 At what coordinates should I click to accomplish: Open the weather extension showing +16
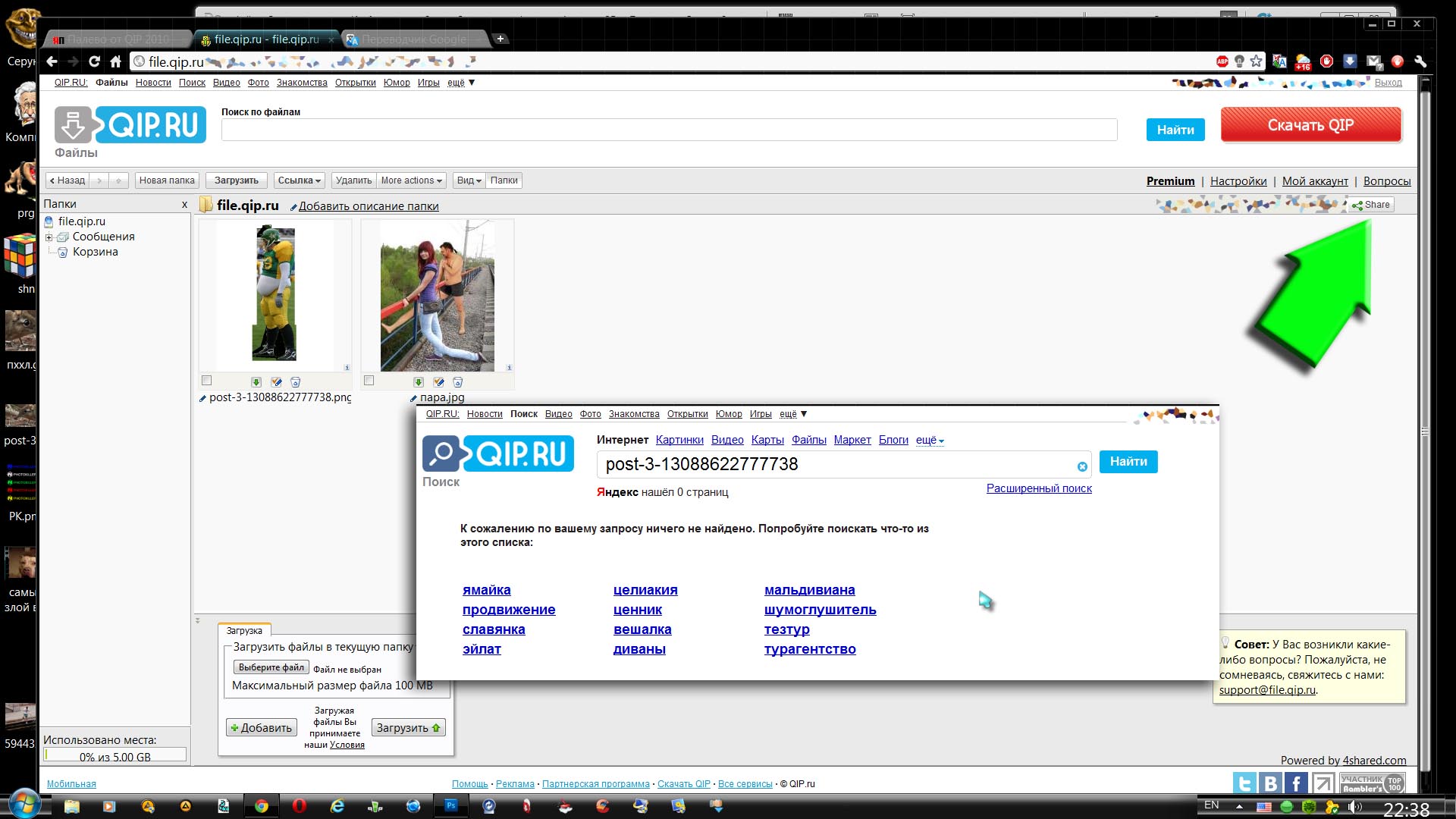point(1303,62)
